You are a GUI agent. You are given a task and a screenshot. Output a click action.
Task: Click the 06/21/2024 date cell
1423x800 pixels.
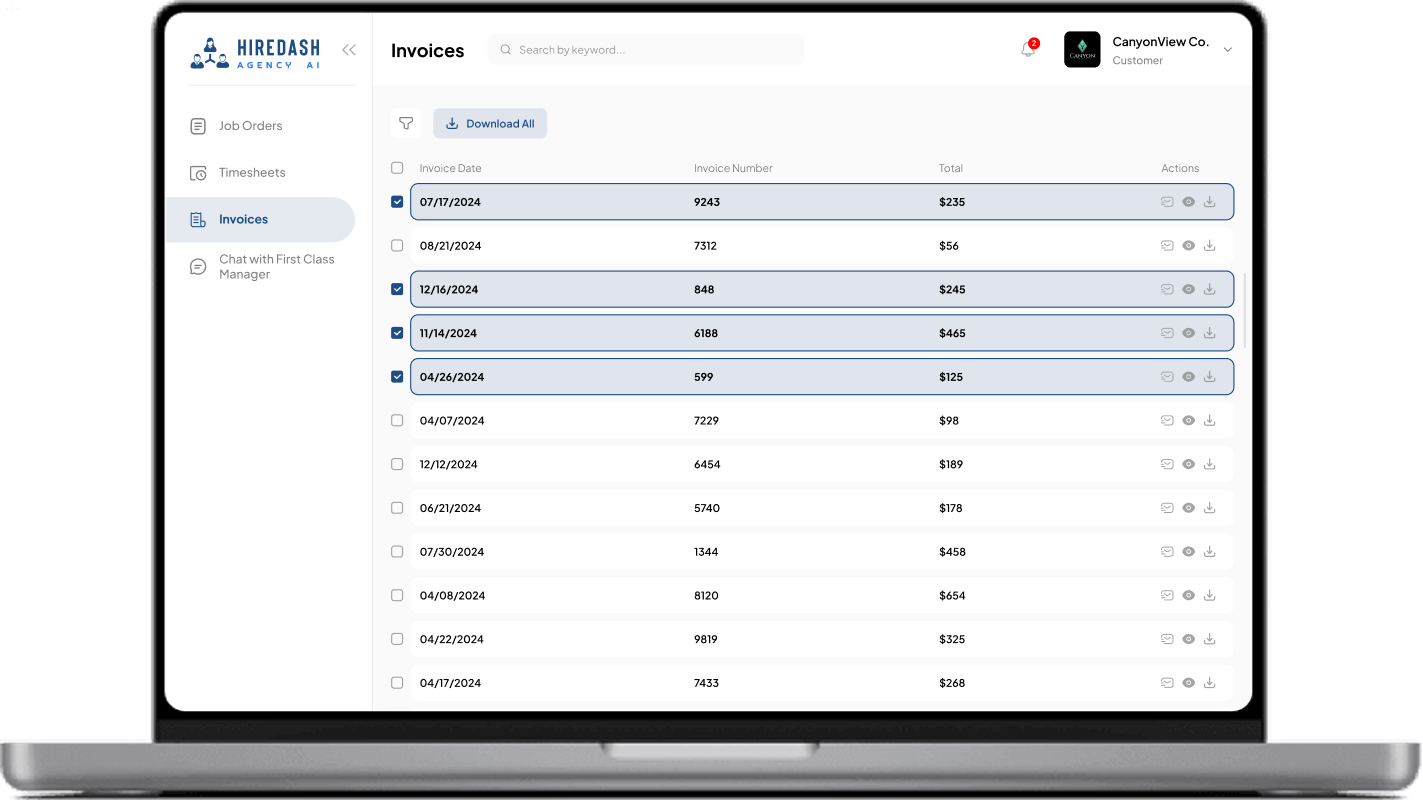pyautogui.click(x=450, y=508)
